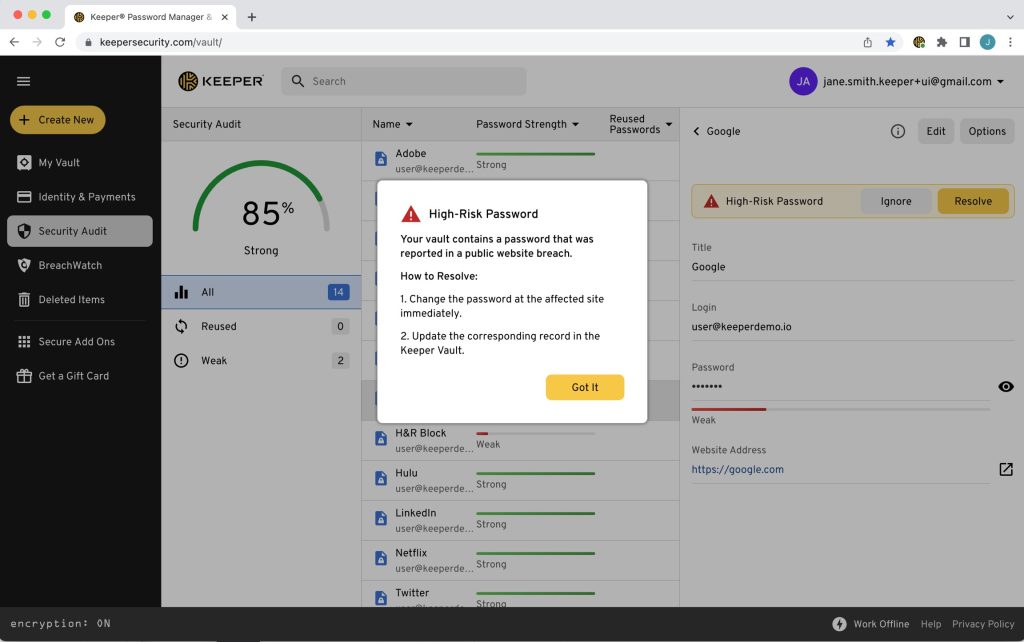Viewport: 1024px width, 642px height.
Task: Select the Hulu record icon
Action: pos(381,478)
